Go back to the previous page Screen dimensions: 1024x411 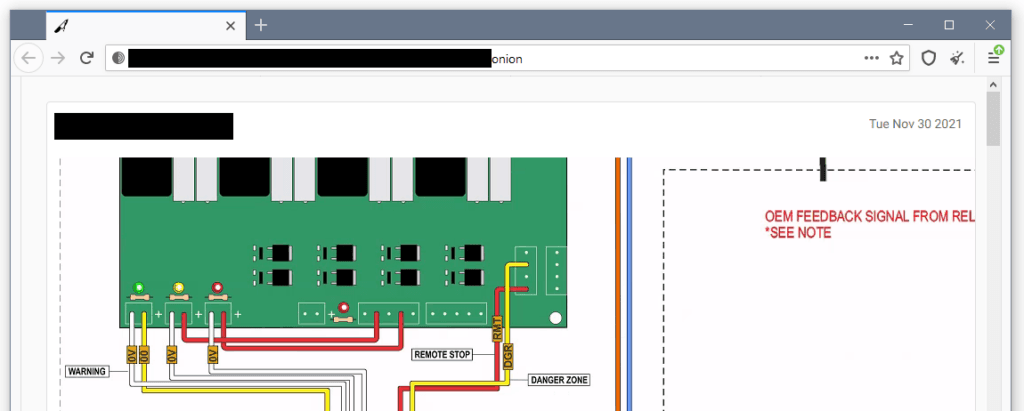28,58
